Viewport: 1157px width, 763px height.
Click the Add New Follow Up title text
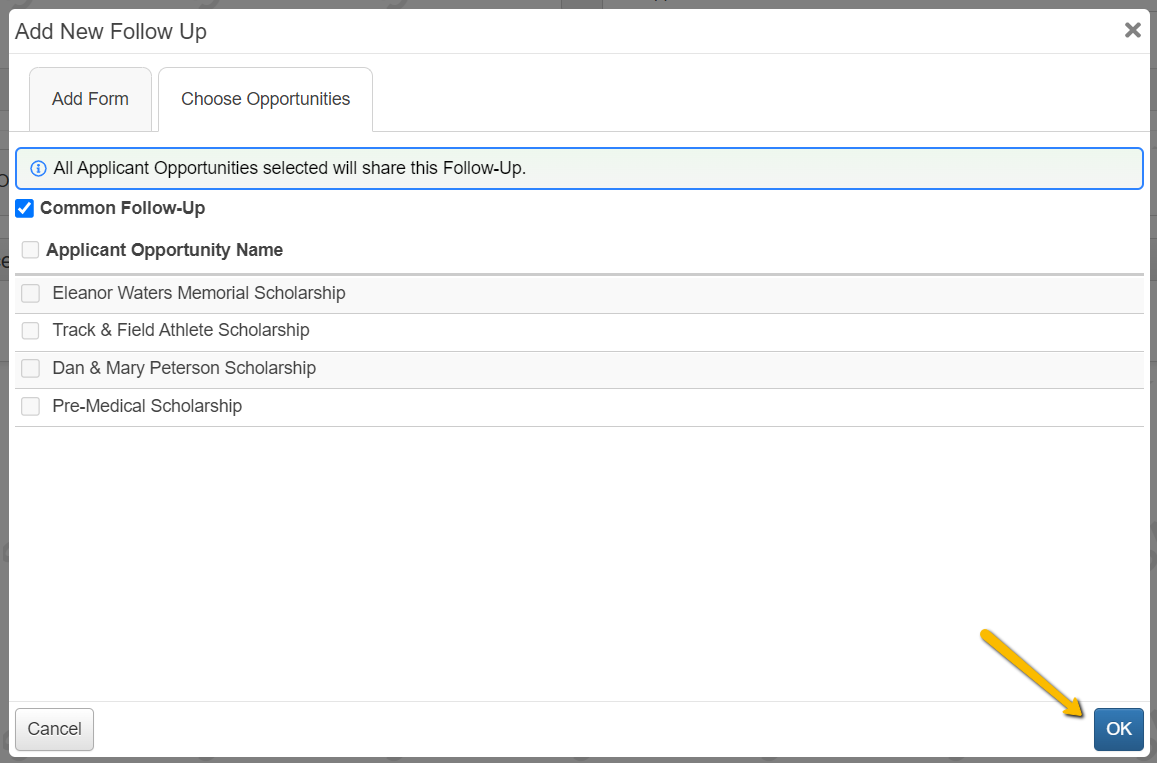(110, 31)
